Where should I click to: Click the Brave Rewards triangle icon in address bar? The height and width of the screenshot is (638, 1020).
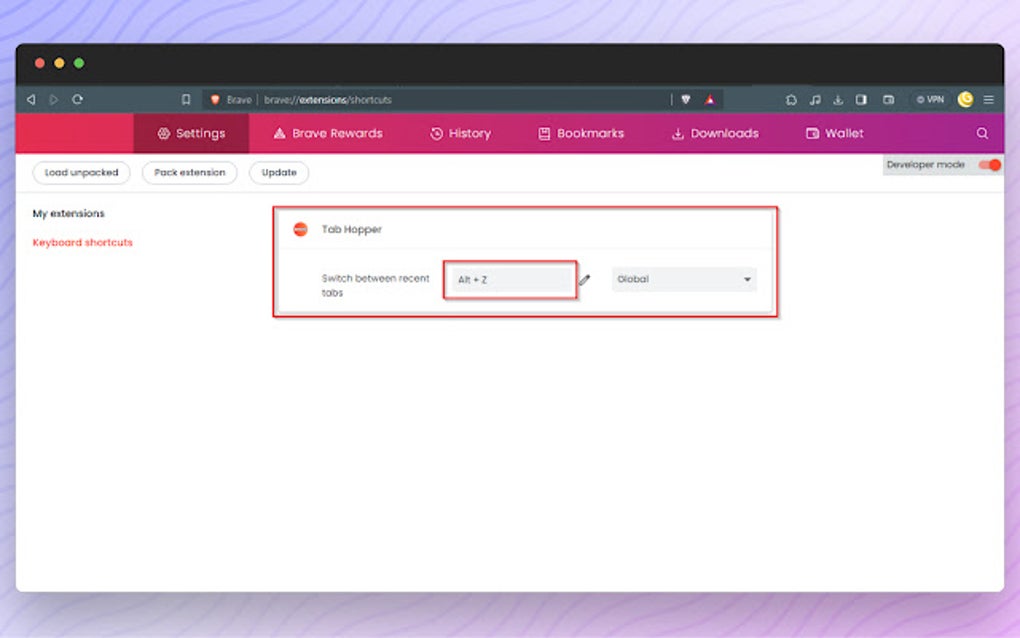click(x=710, y=100)
